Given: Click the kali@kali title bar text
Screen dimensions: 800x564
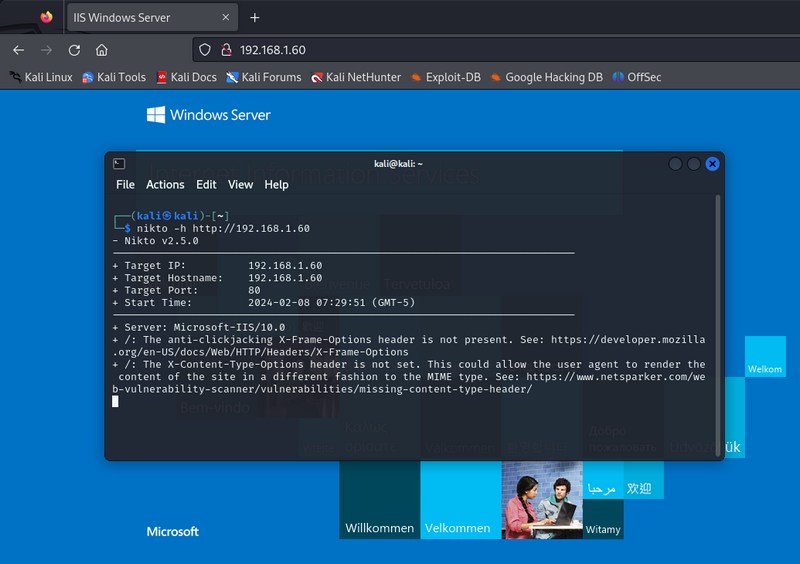Looking at the screenshot, I should 398,164.
